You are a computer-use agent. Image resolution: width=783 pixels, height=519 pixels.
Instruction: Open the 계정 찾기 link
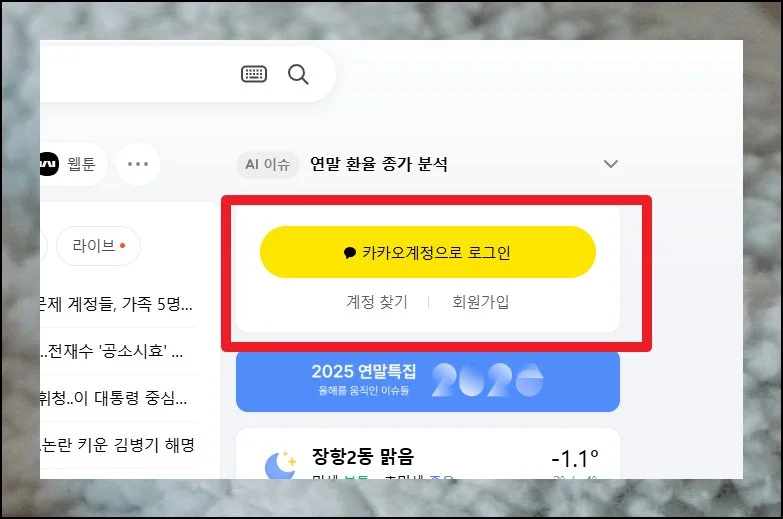377,302
